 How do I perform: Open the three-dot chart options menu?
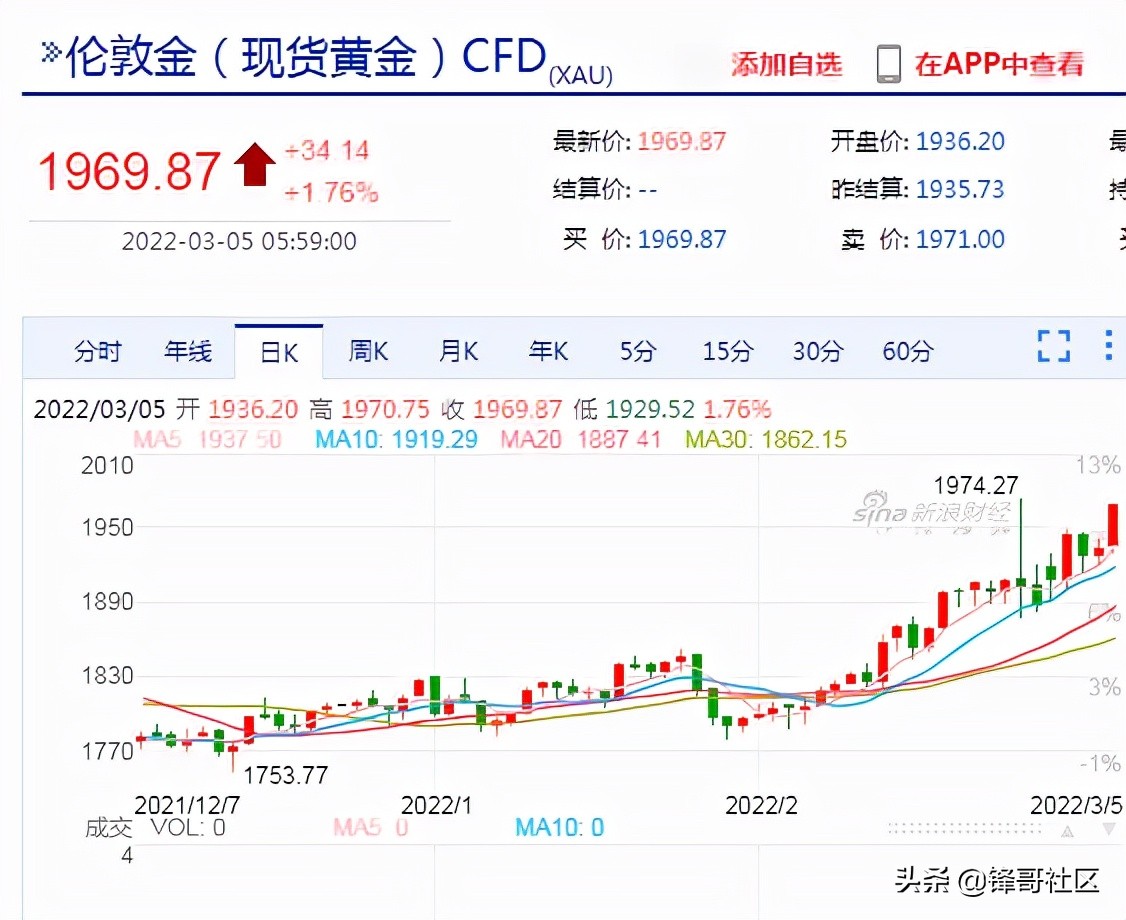(1108, 345)
